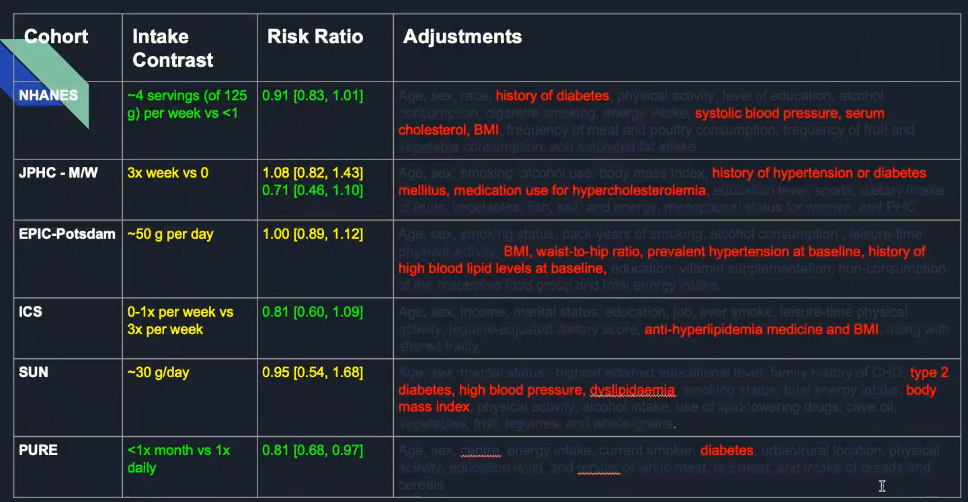The image size is (968, 502).
Task: Click 'anti-hyperlipidemia medicine and BMI' text
Action: point(761,329)
